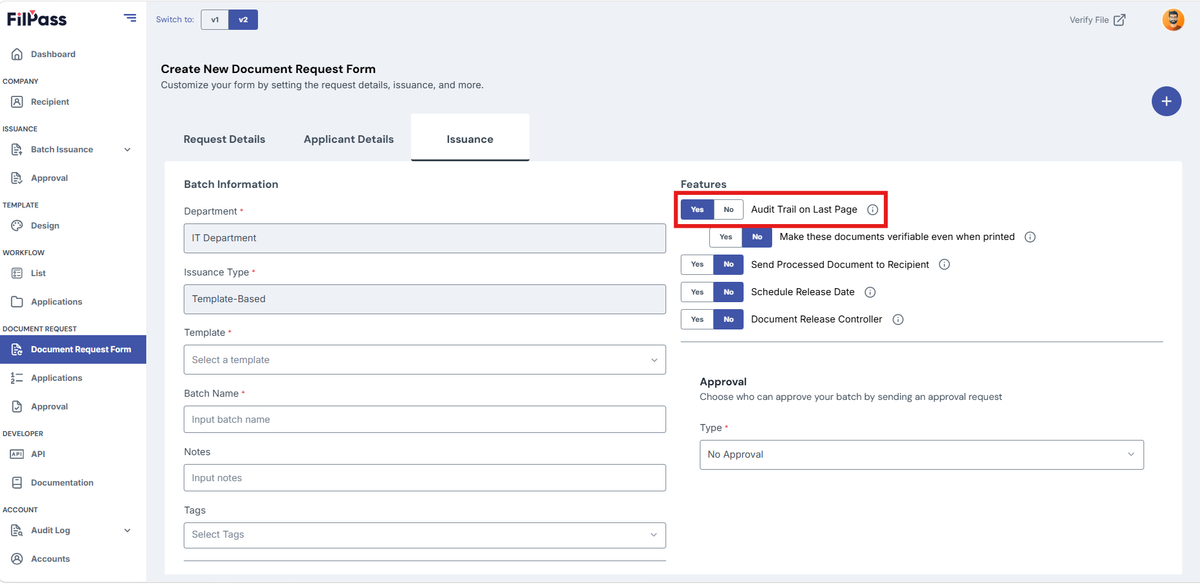Click info icon beside Document Release Controller
1200x584 pixels.
898,320
